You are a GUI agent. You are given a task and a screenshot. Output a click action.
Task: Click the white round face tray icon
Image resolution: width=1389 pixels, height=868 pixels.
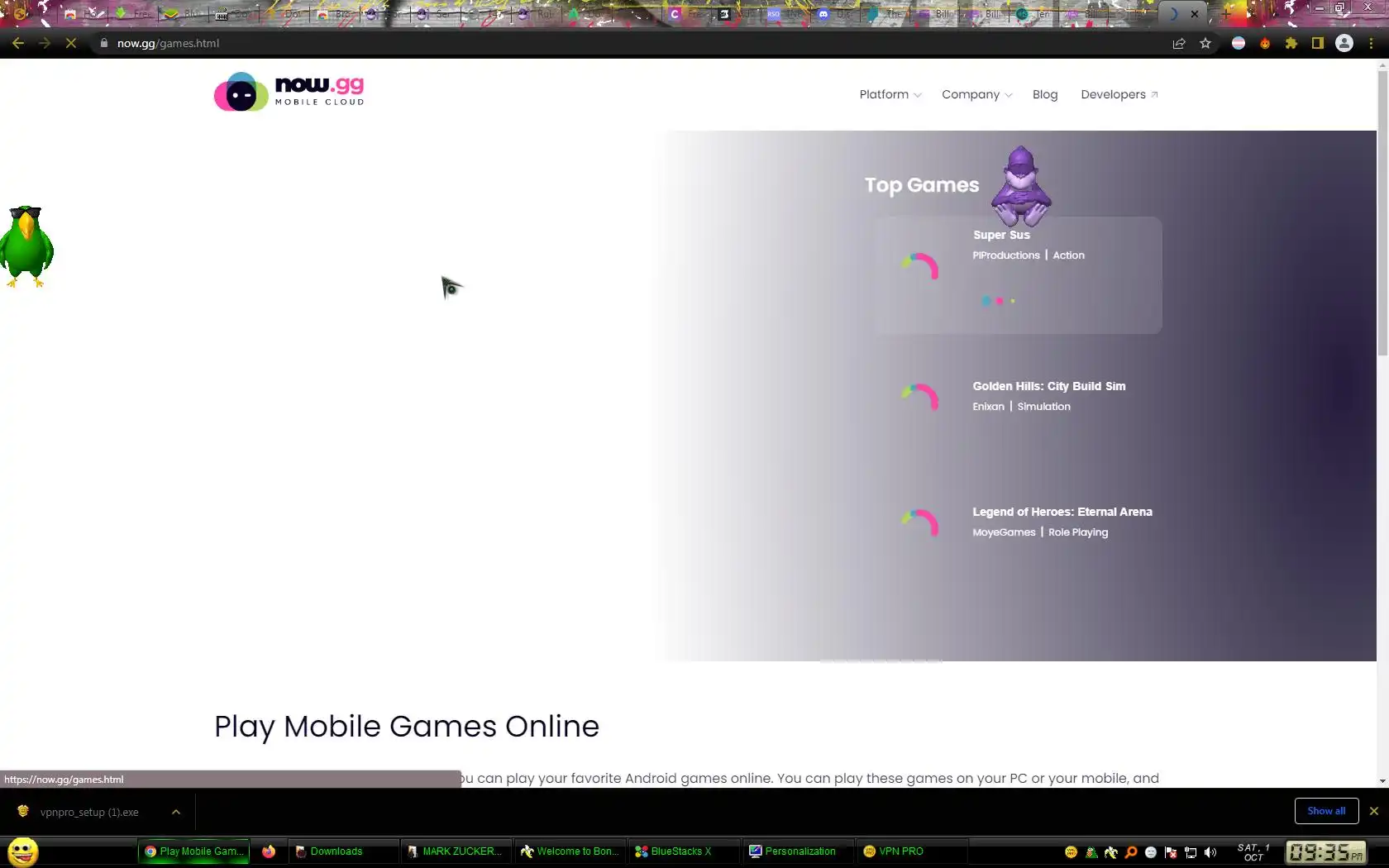click(1151, 852)
